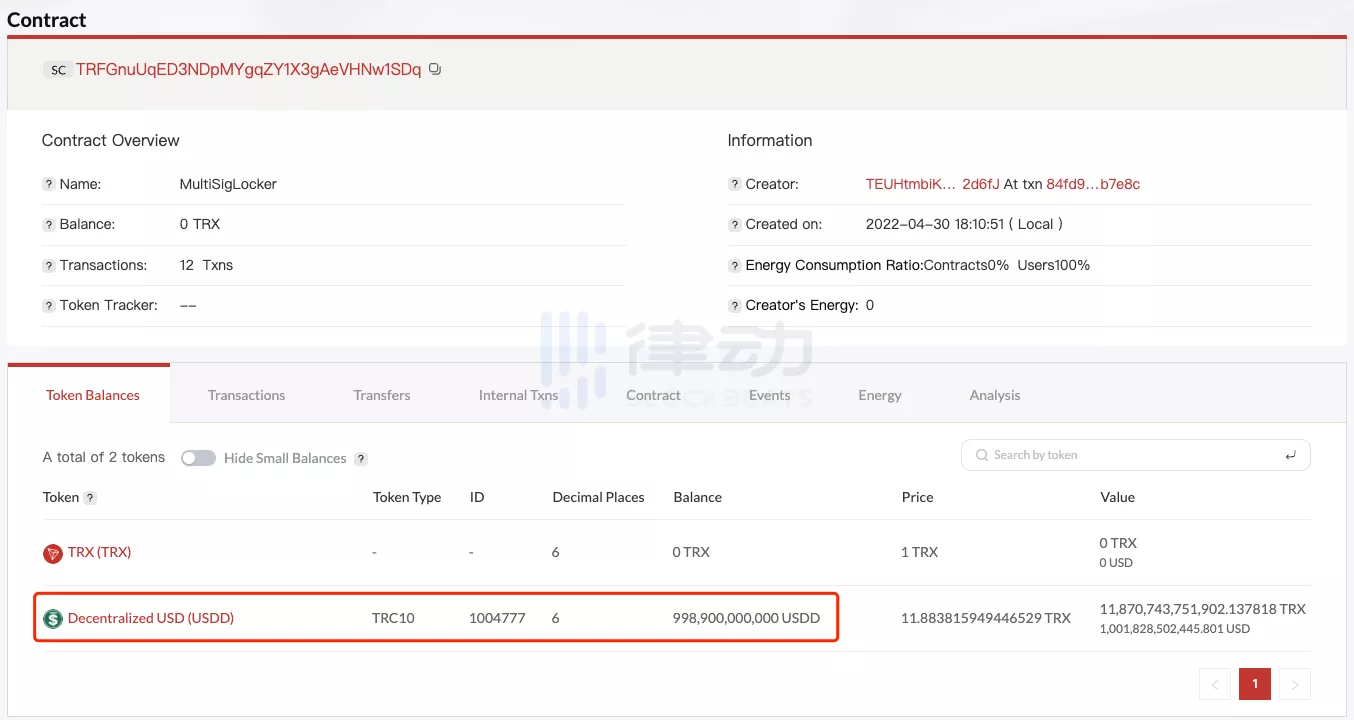The width and height of the screenshot is (1354, 720).
Task: Open contract address TRFGnuUqED3NDpMYgqZY1X3gAeVHNw1SDq link
Action: 249,70
